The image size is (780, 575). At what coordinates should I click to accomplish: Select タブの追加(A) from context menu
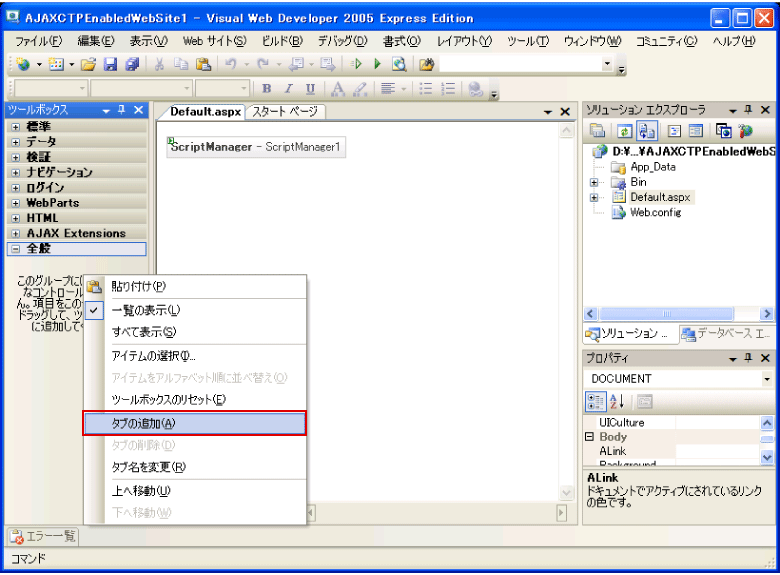pyautogui.click(x=194, y=423)
